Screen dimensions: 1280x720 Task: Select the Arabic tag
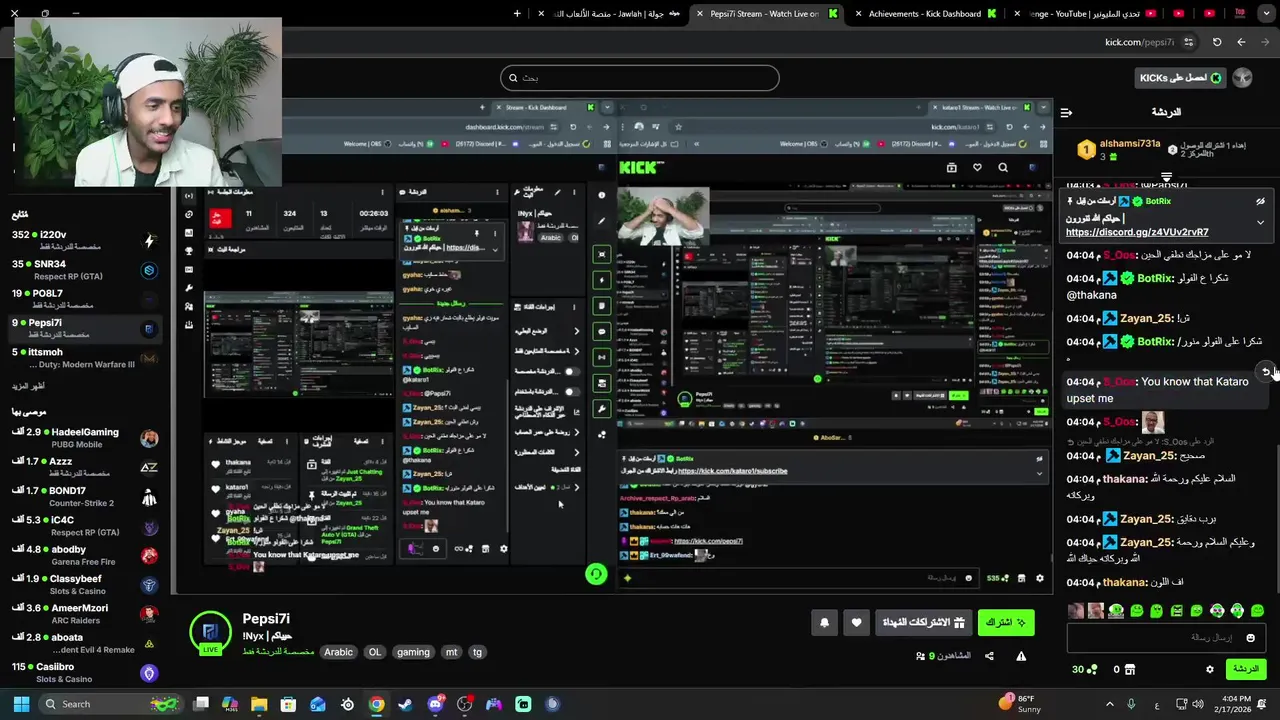click(338, 652)
